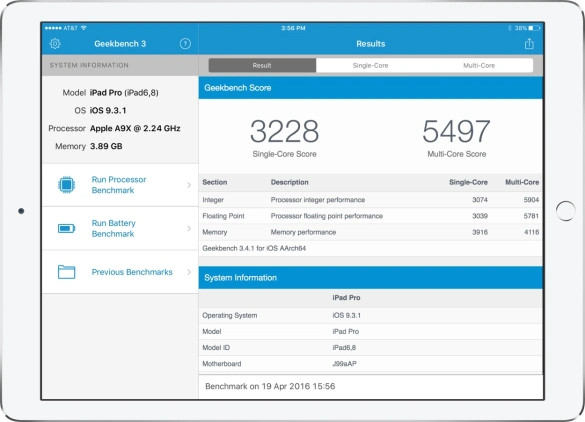Tap the Multi-Core column header
This screenshot has width=585, height=422.
(x=522, y=182)
